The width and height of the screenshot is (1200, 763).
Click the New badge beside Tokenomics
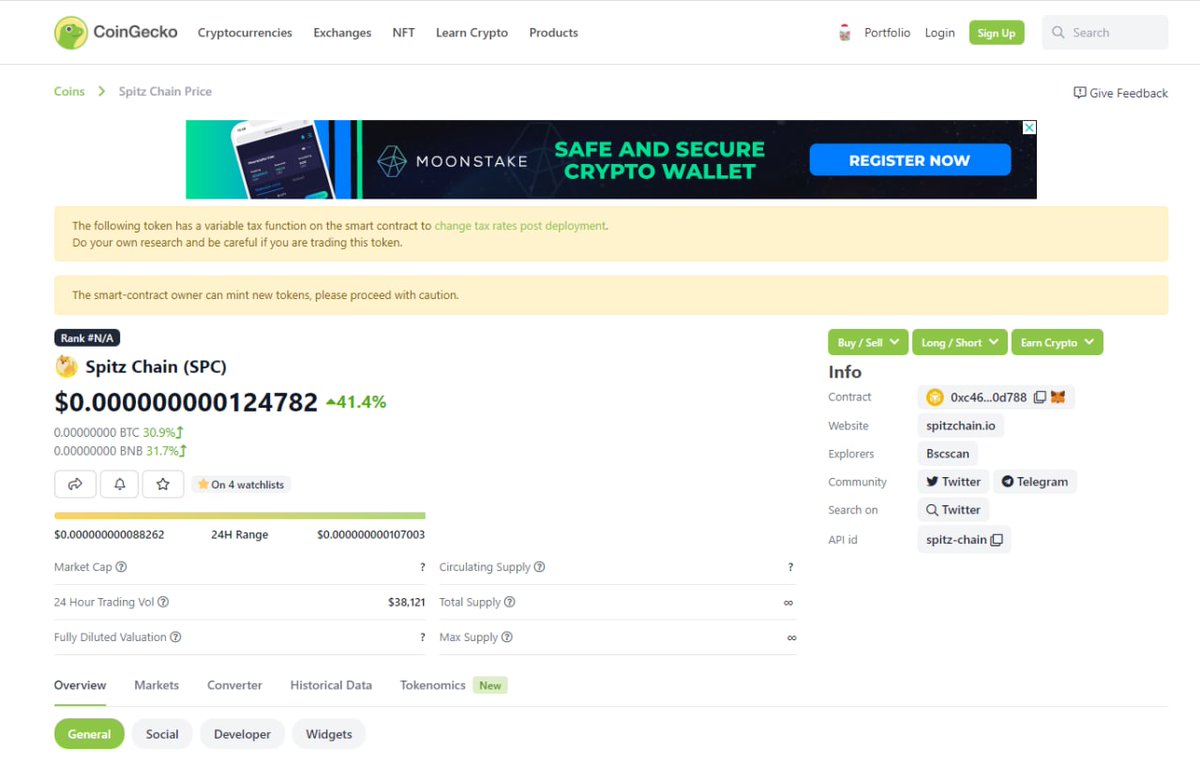click(490, 686)
